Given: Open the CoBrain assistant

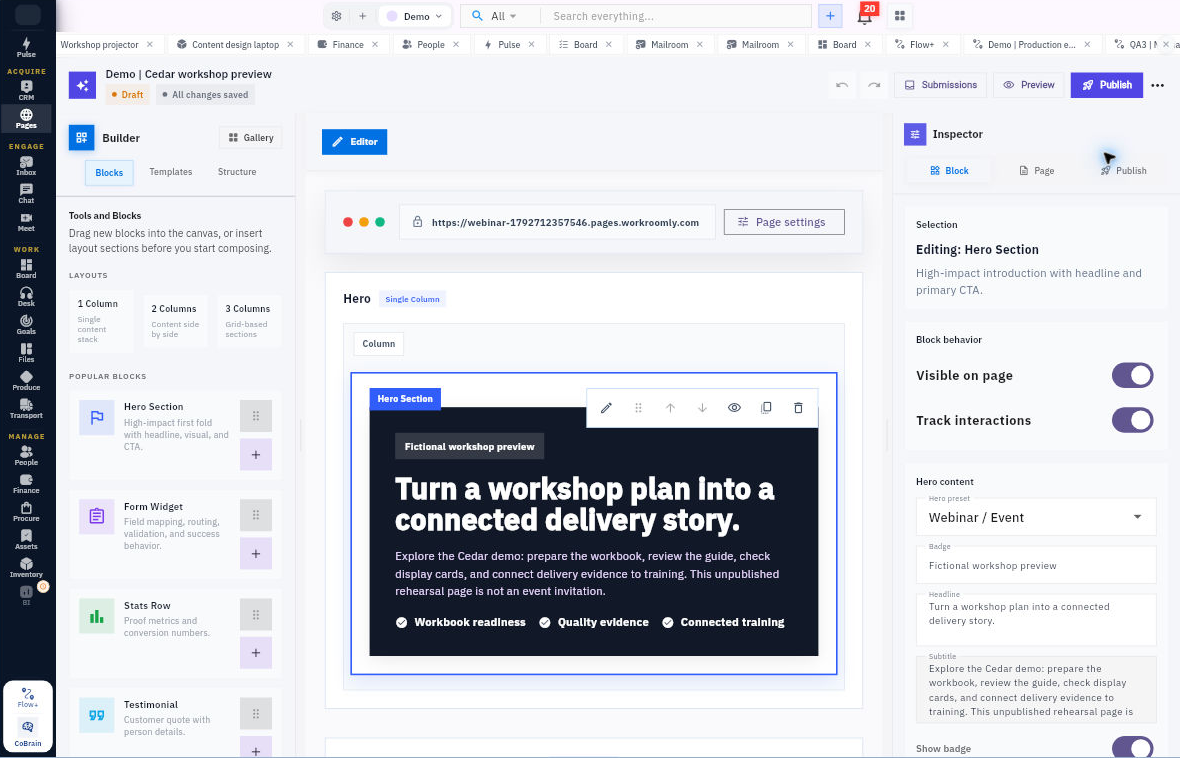Looking at the screenshot, I should 28,732.
